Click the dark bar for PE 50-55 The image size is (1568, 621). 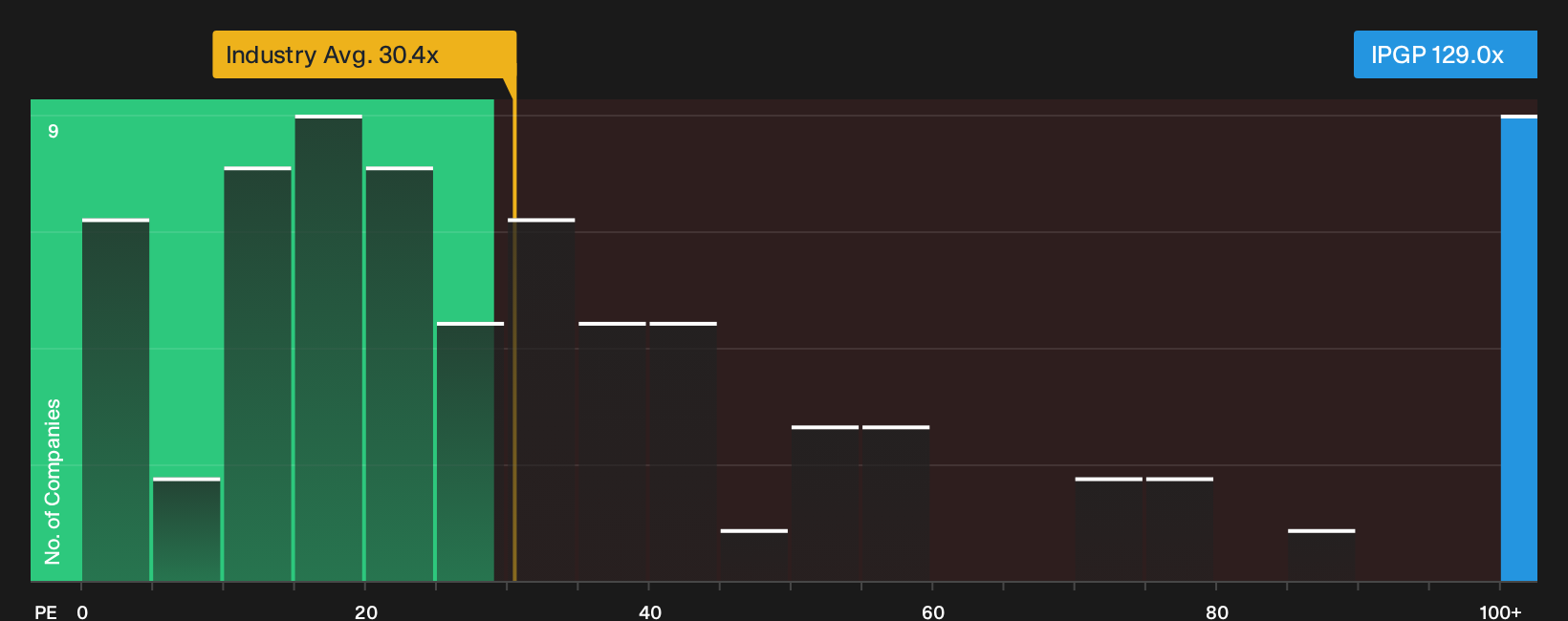coord(825,503)
